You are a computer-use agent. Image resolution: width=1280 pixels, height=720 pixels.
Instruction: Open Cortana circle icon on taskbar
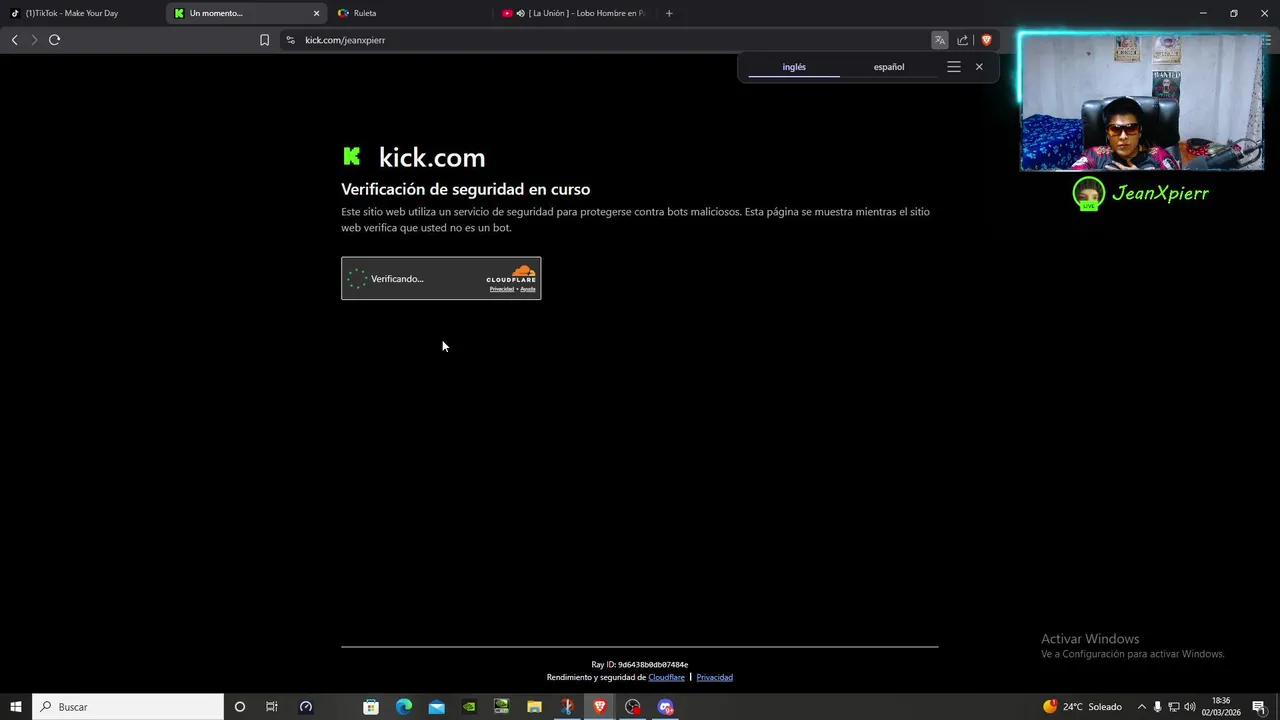(239, 707)
